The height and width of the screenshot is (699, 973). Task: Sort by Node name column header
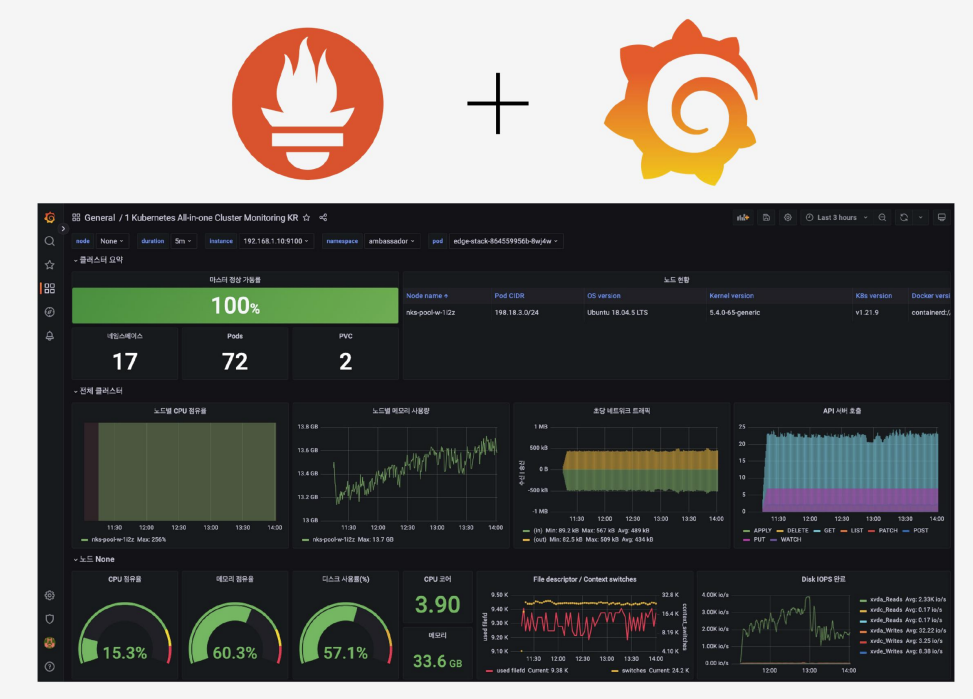(x=427, y=296)
